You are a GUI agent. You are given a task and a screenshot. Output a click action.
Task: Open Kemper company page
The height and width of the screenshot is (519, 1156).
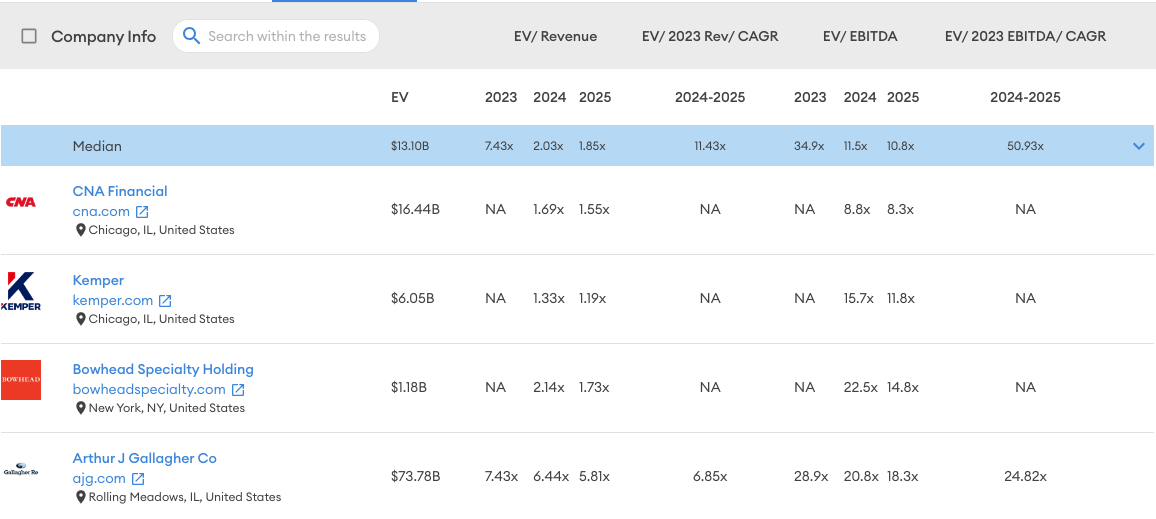tap(98, 280)
